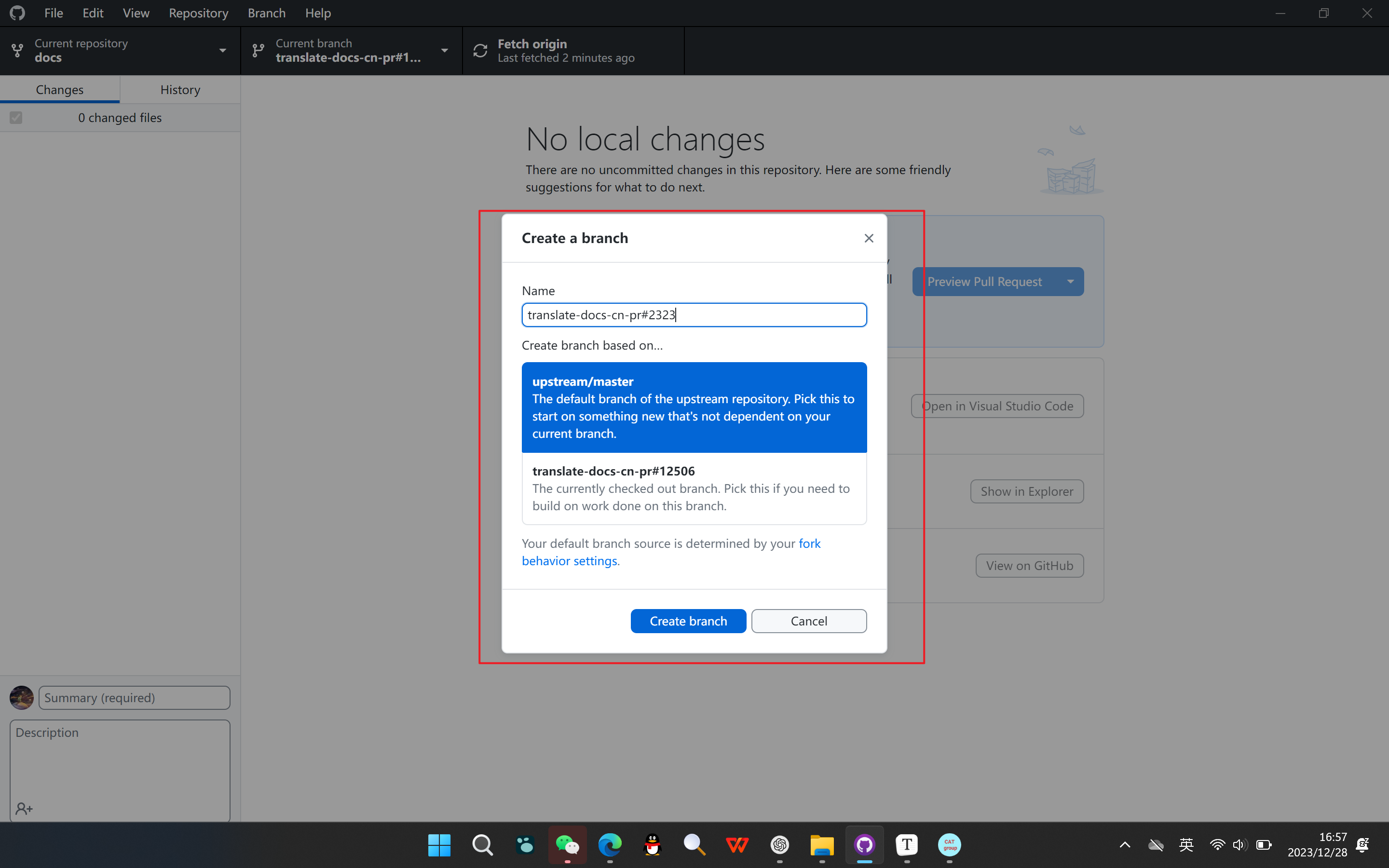Click the add co-authors icon
This screenshot has height=868, width=1389.
click(x=24, y=808)
